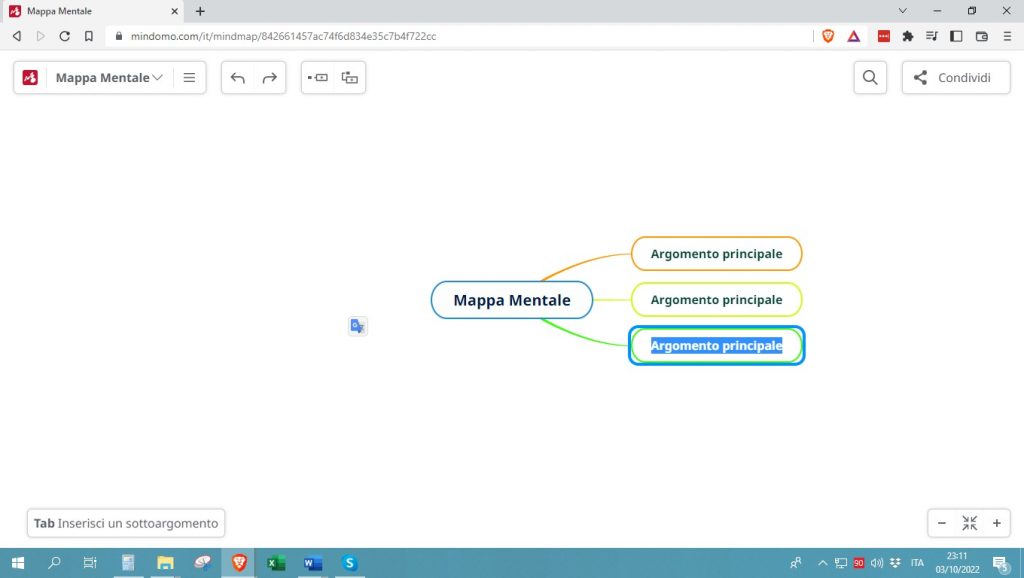The width and height of the screenshot is (1024, 578).
Task: Select the central Mappa Mentale node
Action: 511,300
